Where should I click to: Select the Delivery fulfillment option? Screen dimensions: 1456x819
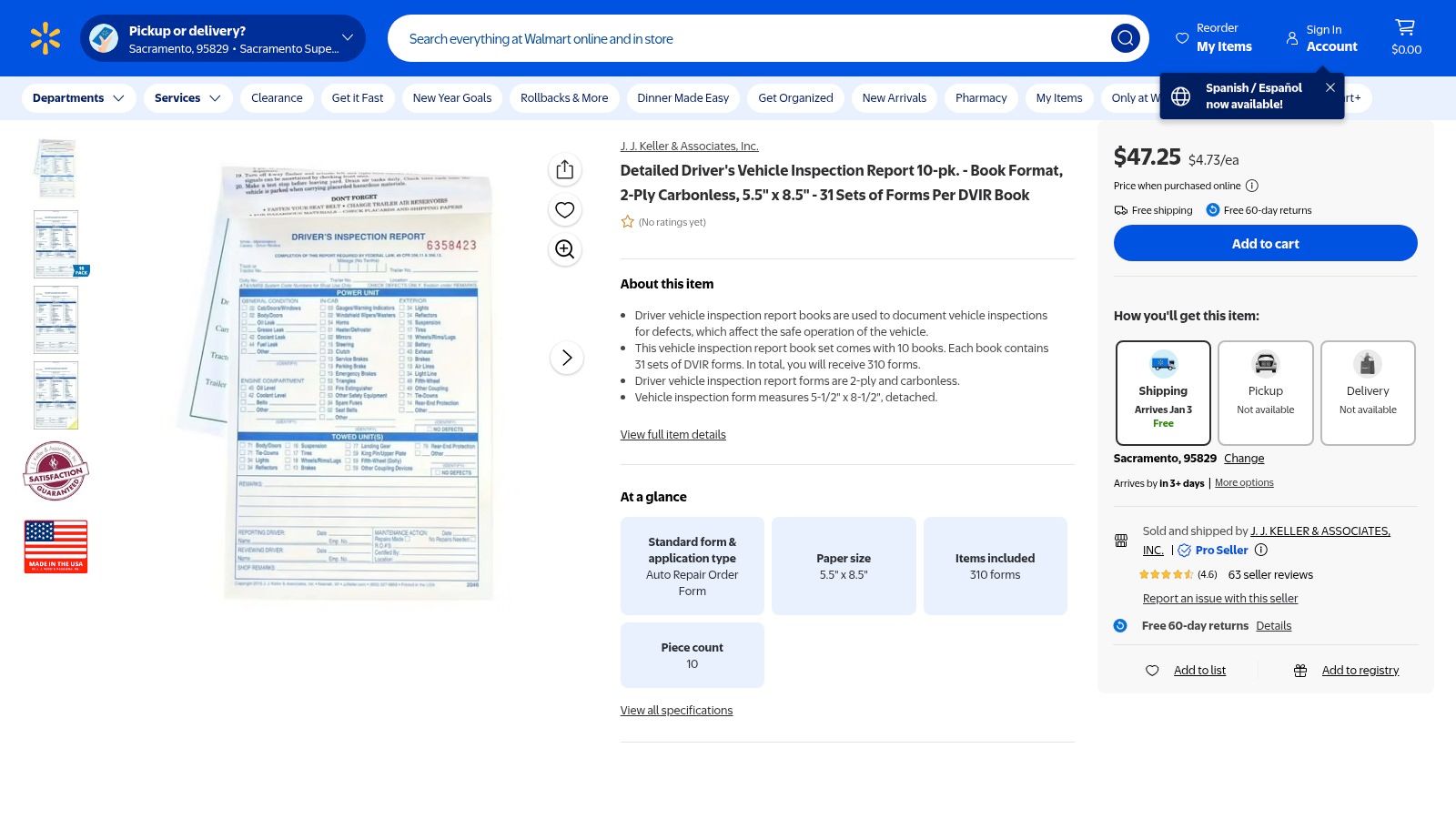pos(1368,393)
